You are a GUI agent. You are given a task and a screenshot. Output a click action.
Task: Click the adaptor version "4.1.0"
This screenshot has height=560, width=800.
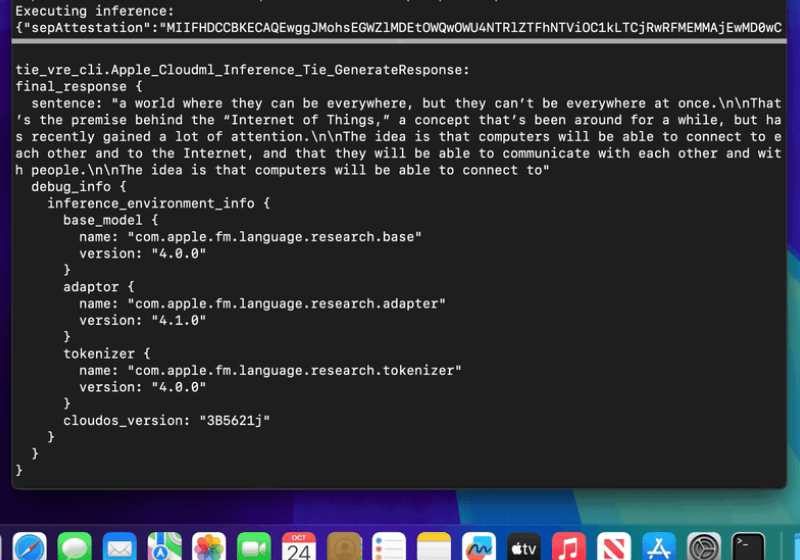[179, 320]
